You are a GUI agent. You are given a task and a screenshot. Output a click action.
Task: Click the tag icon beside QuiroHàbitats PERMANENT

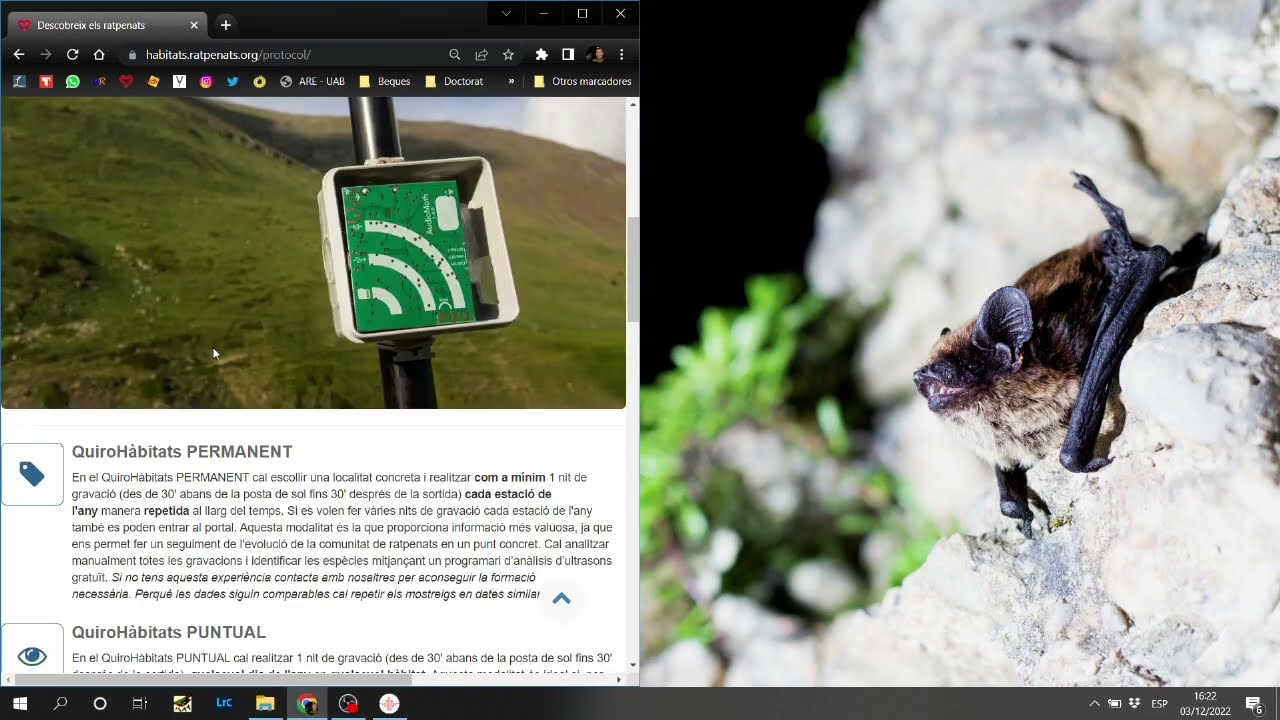point(32,474)
